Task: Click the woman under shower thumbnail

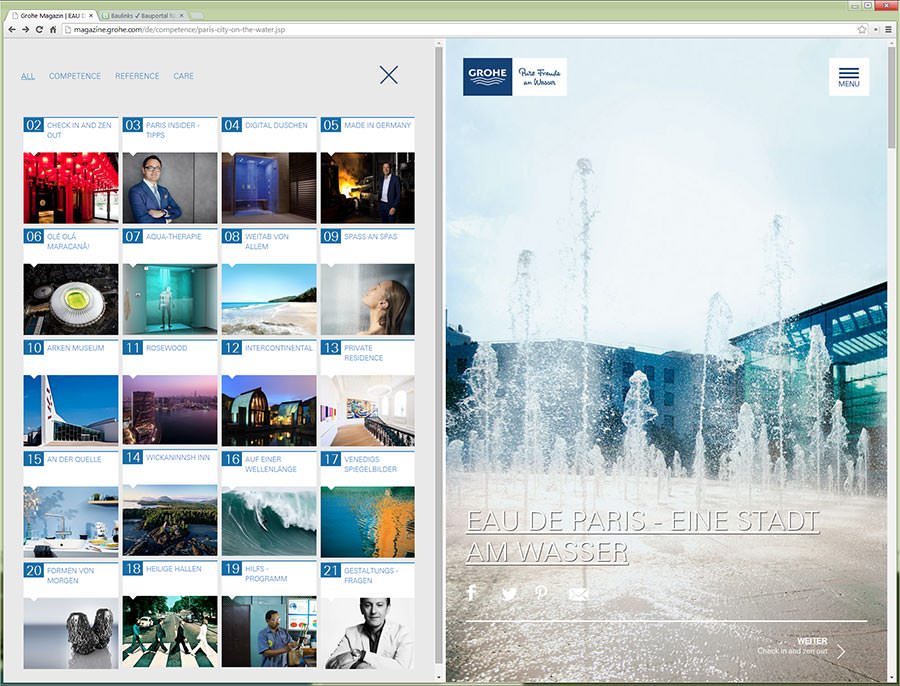Action: tap(368, 299)
